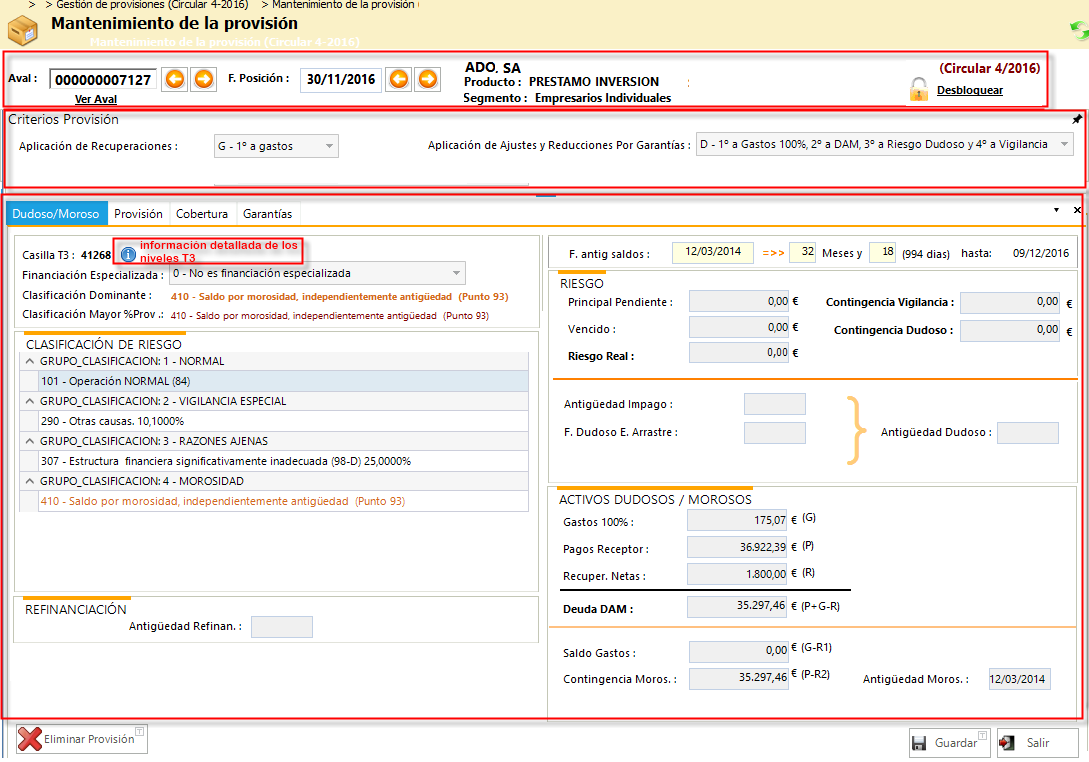Click the Antigüedad Refinan. field

pyautogui.click(x=281, y=627)
